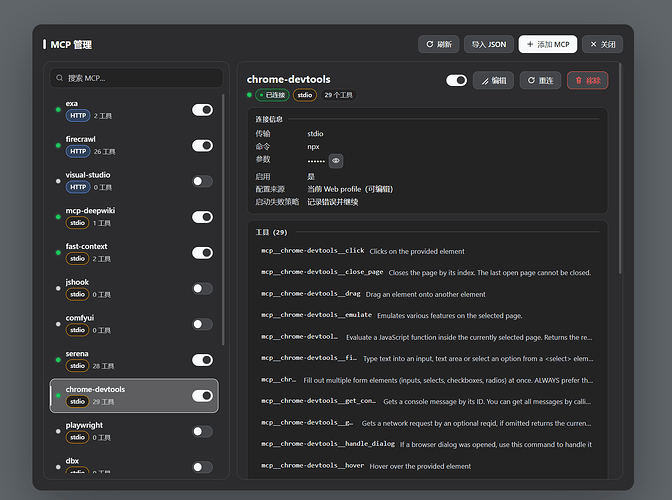Click the 已连接 status badge
The height and width of the screenshot is (500, 672).
272,95
